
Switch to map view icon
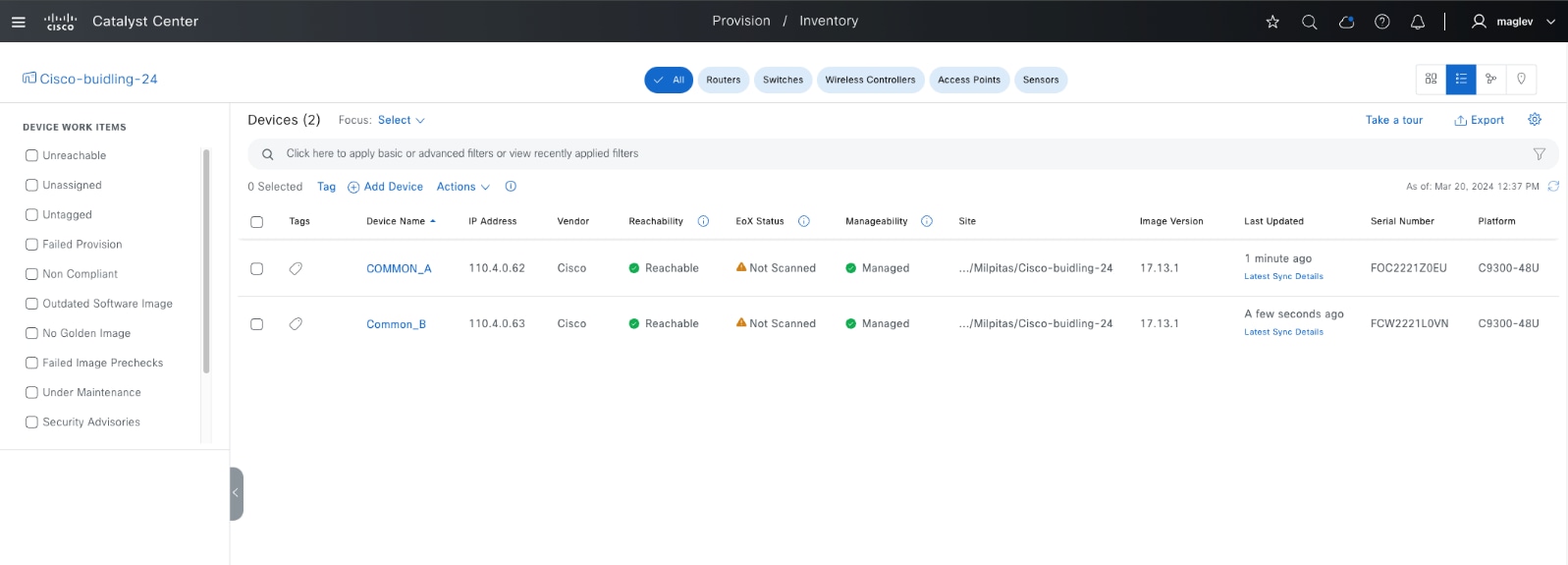click(x=1521, y=79)
